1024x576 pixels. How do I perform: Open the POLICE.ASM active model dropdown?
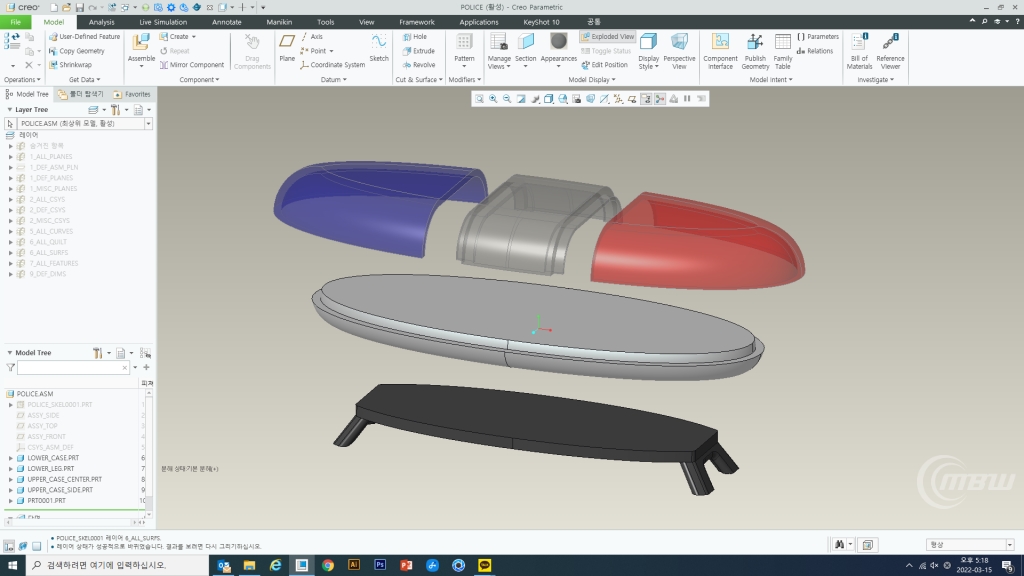(148, 124)
